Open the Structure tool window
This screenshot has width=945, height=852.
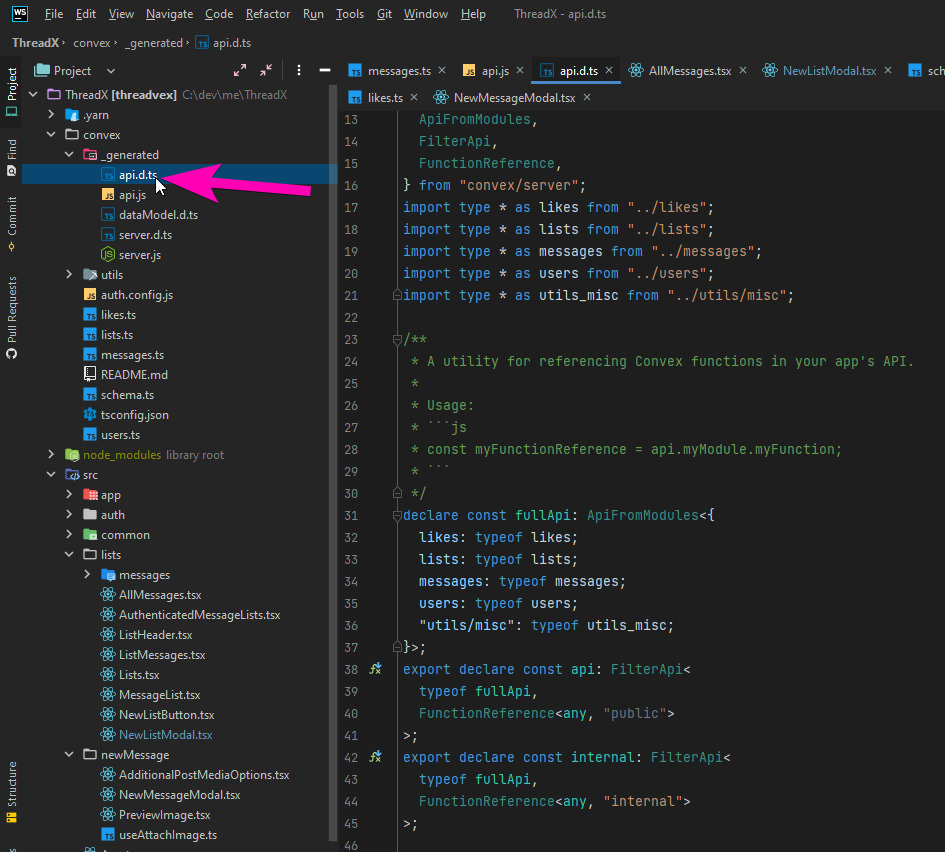point(12,790)
